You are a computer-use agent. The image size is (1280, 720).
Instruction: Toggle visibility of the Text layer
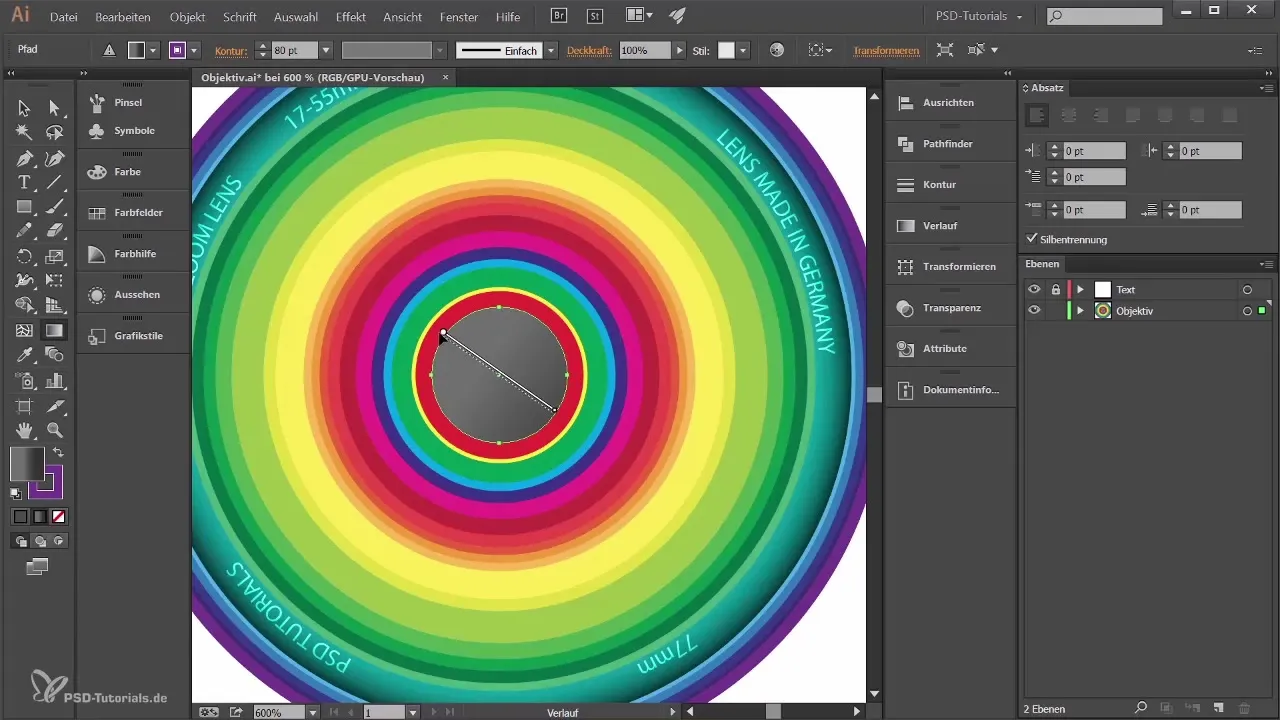(x=1034, y=289)
